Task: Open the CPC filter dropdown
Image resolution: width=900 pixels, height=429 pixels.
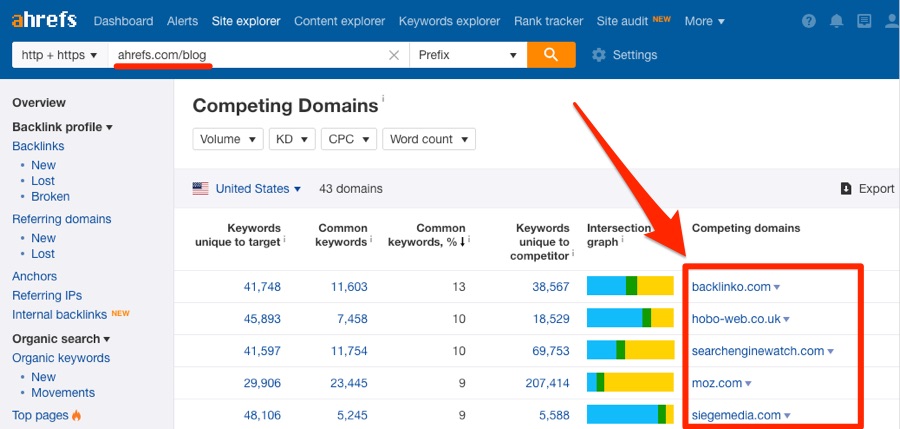Action: pos(349,139)
